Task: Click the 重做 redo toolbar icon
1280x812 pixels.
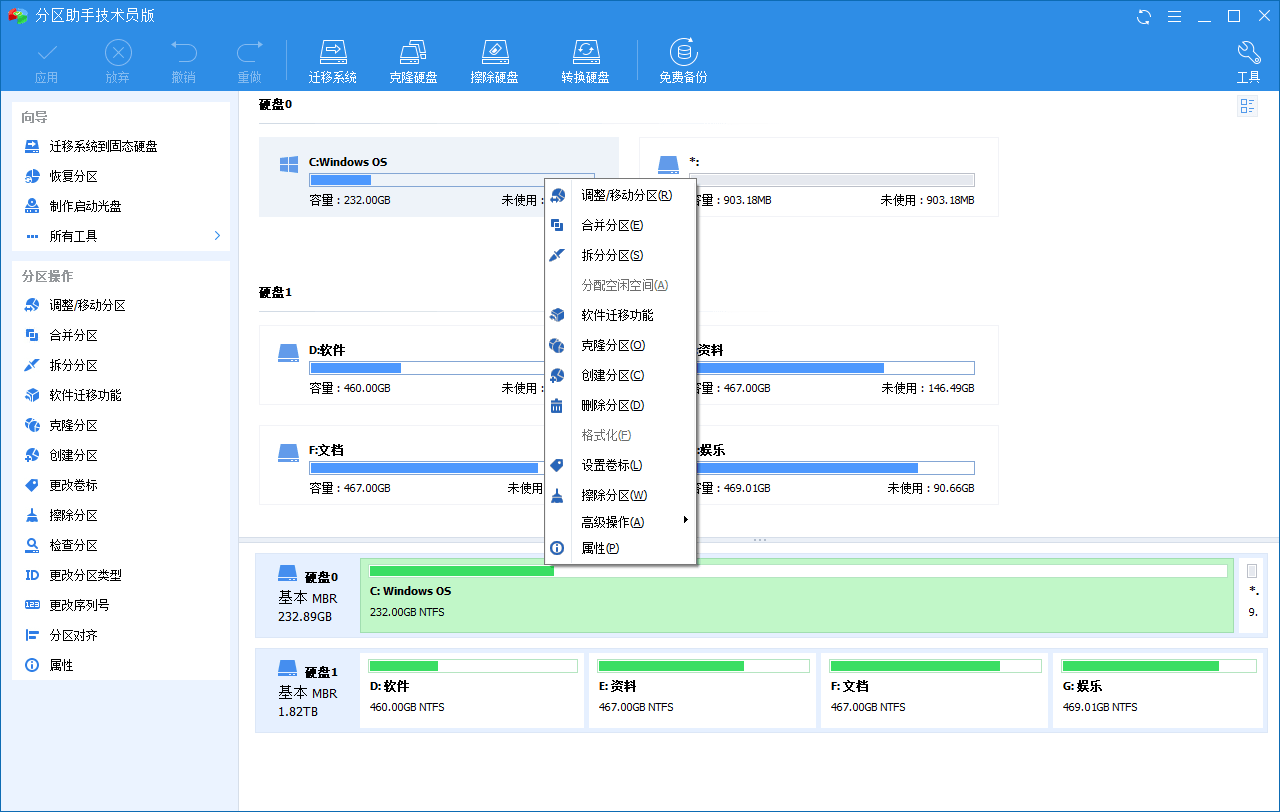Action: click(249, 61)
